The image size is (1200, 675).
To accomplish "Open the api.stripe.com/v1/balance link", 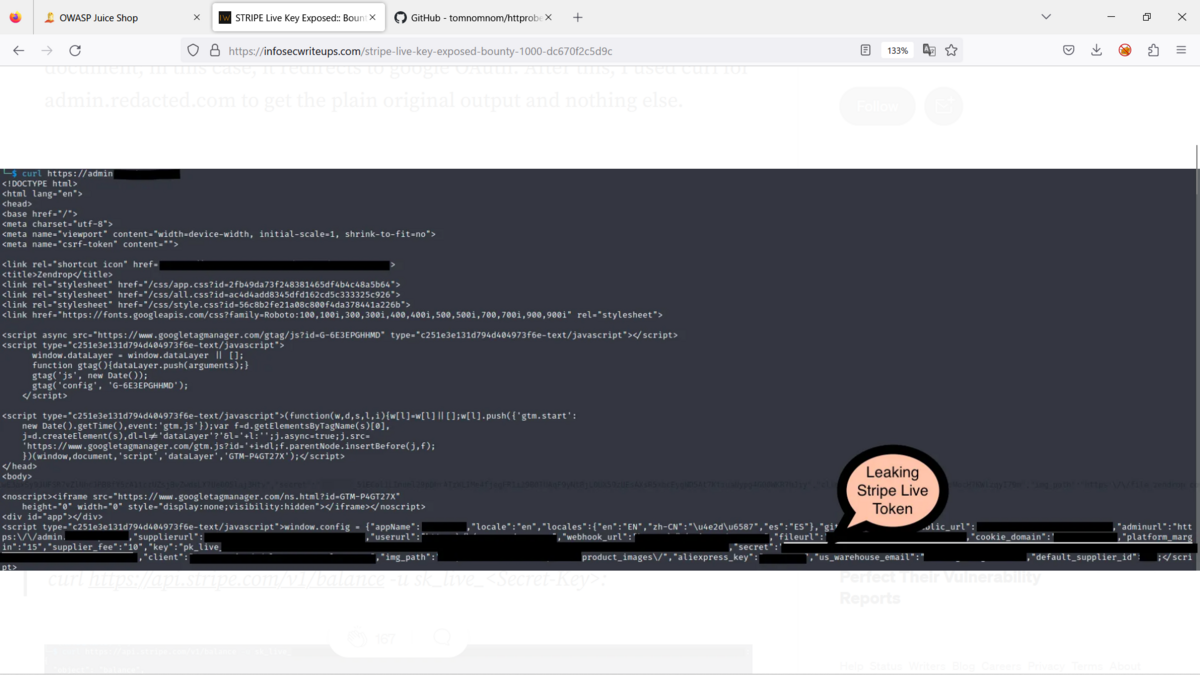I will pos(235,578).
